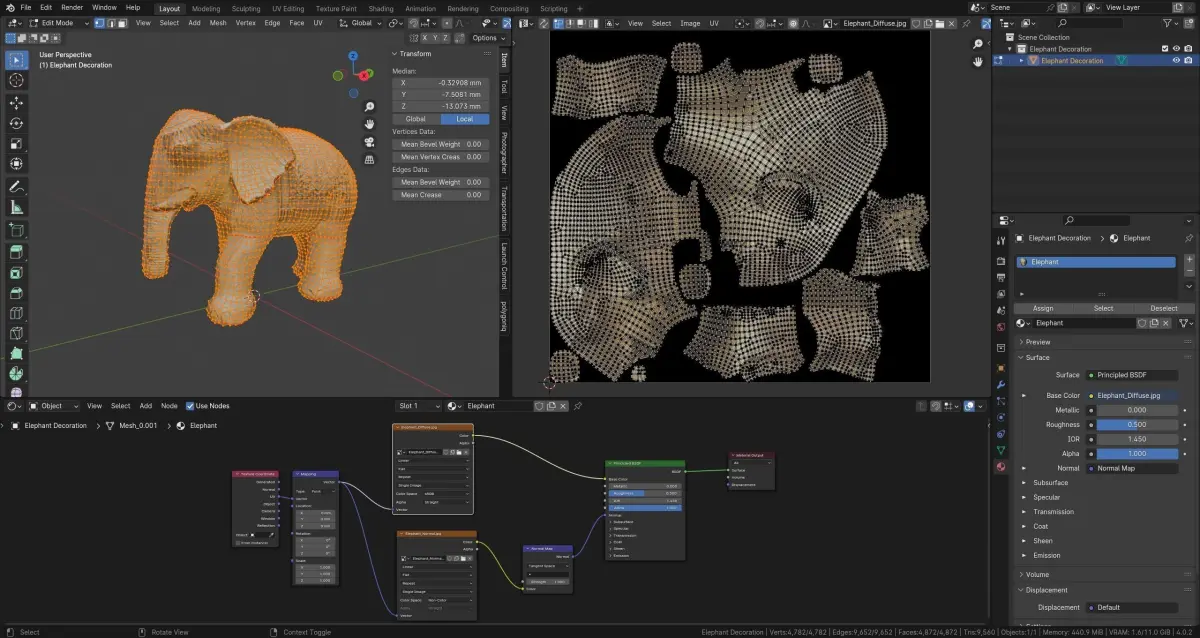Expand the Subsurface section
This screenshot has height=638, width=1200.
point(1050,482)
